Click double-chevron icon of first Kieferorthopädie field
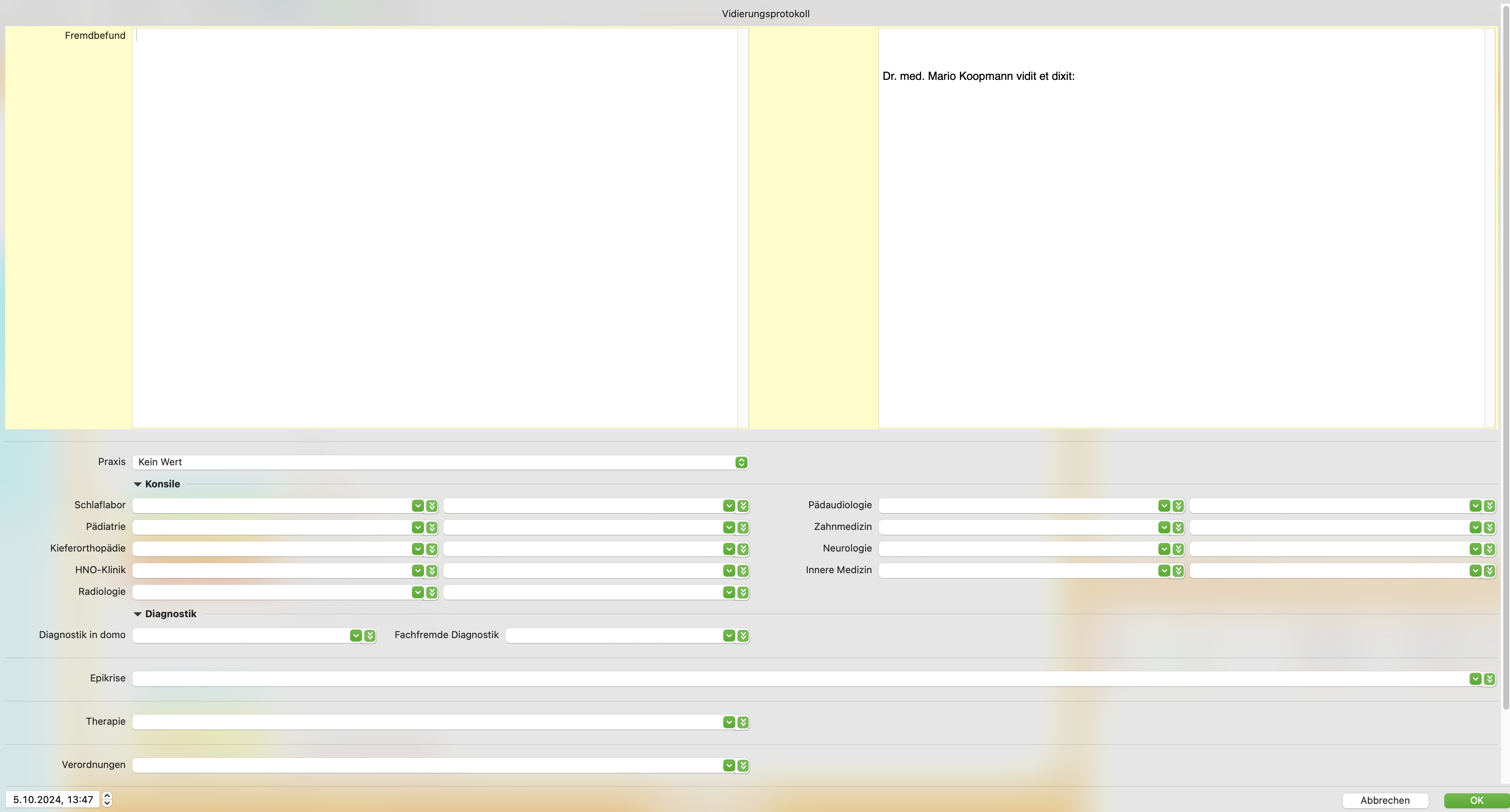The width and height of the screenshot is (1510, 812). pyautogui.click(x=432, y=549)
